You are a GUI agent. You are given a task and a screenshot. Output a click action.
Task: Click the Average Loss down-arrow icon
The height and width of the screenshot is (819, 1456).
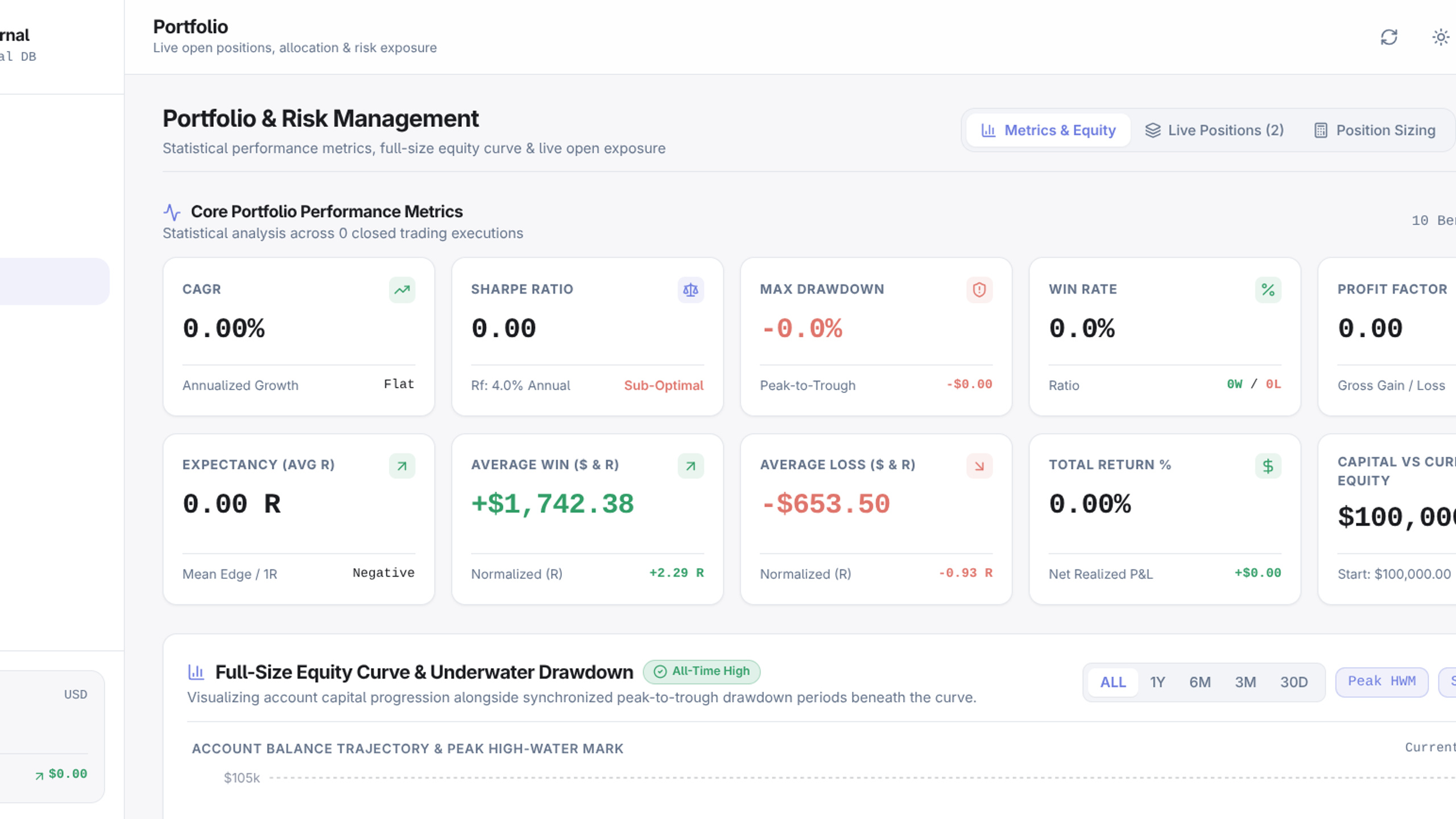click(x=979, y=466)
